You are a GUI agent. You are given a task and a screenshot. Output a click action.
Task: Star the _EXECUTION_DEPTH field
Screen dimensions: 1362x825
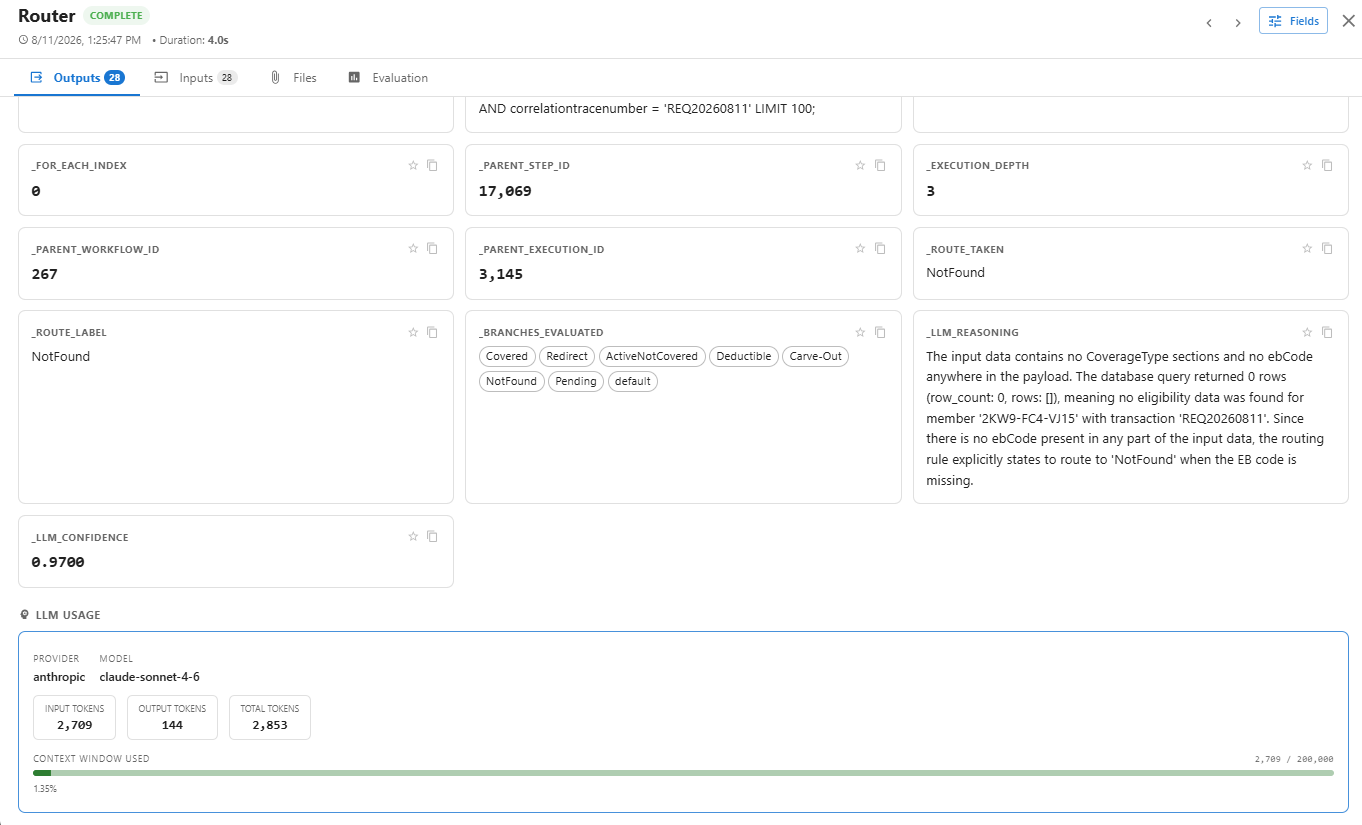pos(1307,165)
